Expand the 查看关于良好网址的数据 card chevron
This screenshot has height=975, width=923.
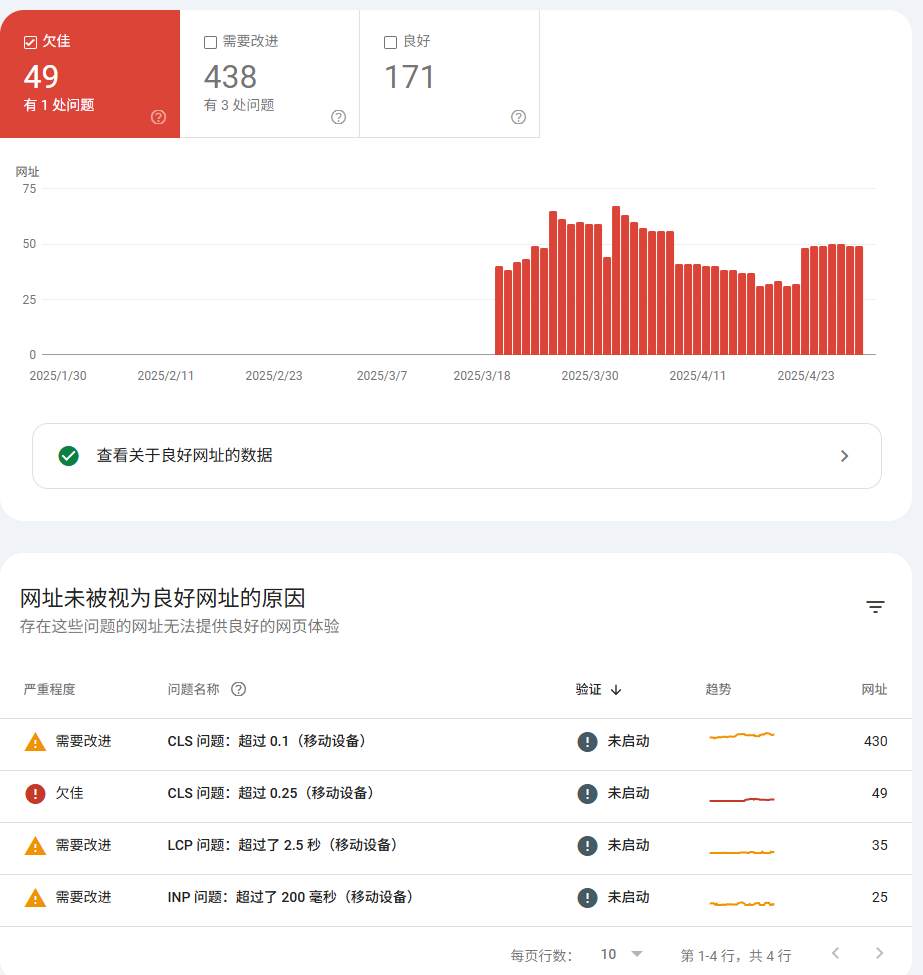pos(845,456)
